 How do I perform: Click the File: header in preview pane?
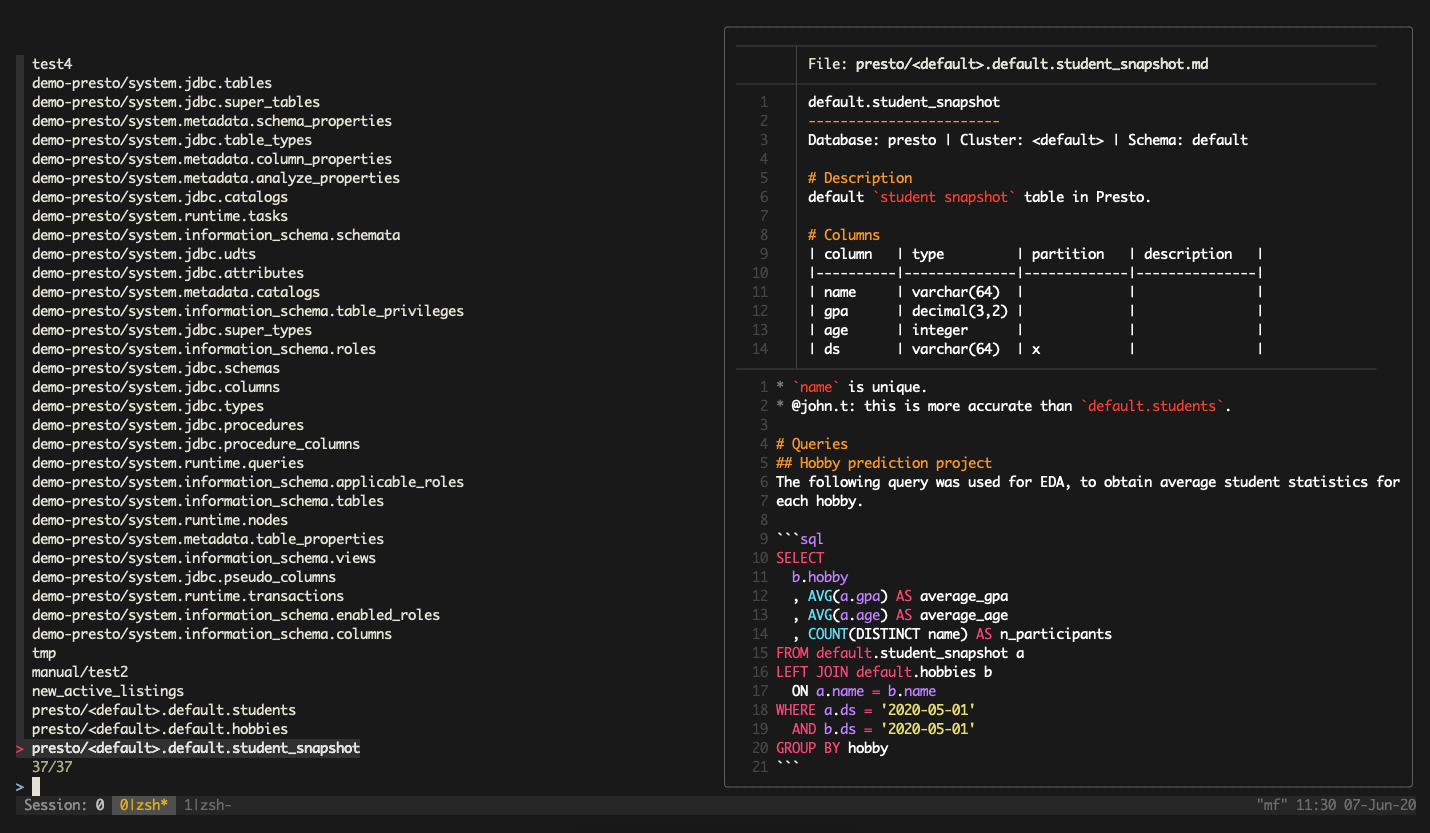click(1008, 64)
